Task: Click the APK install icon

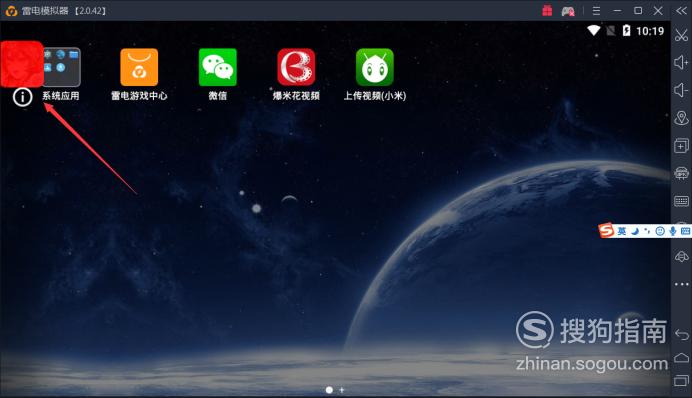Action: (x=681, y=173)
